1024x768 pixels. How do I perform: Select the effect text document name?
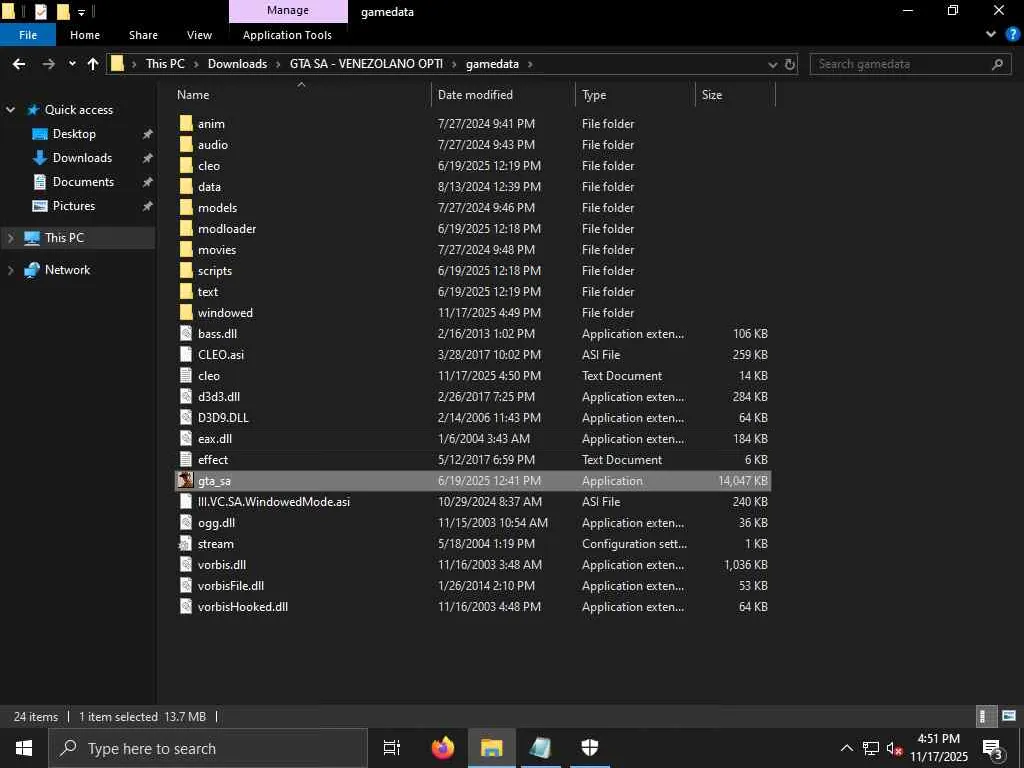point(213,460)
